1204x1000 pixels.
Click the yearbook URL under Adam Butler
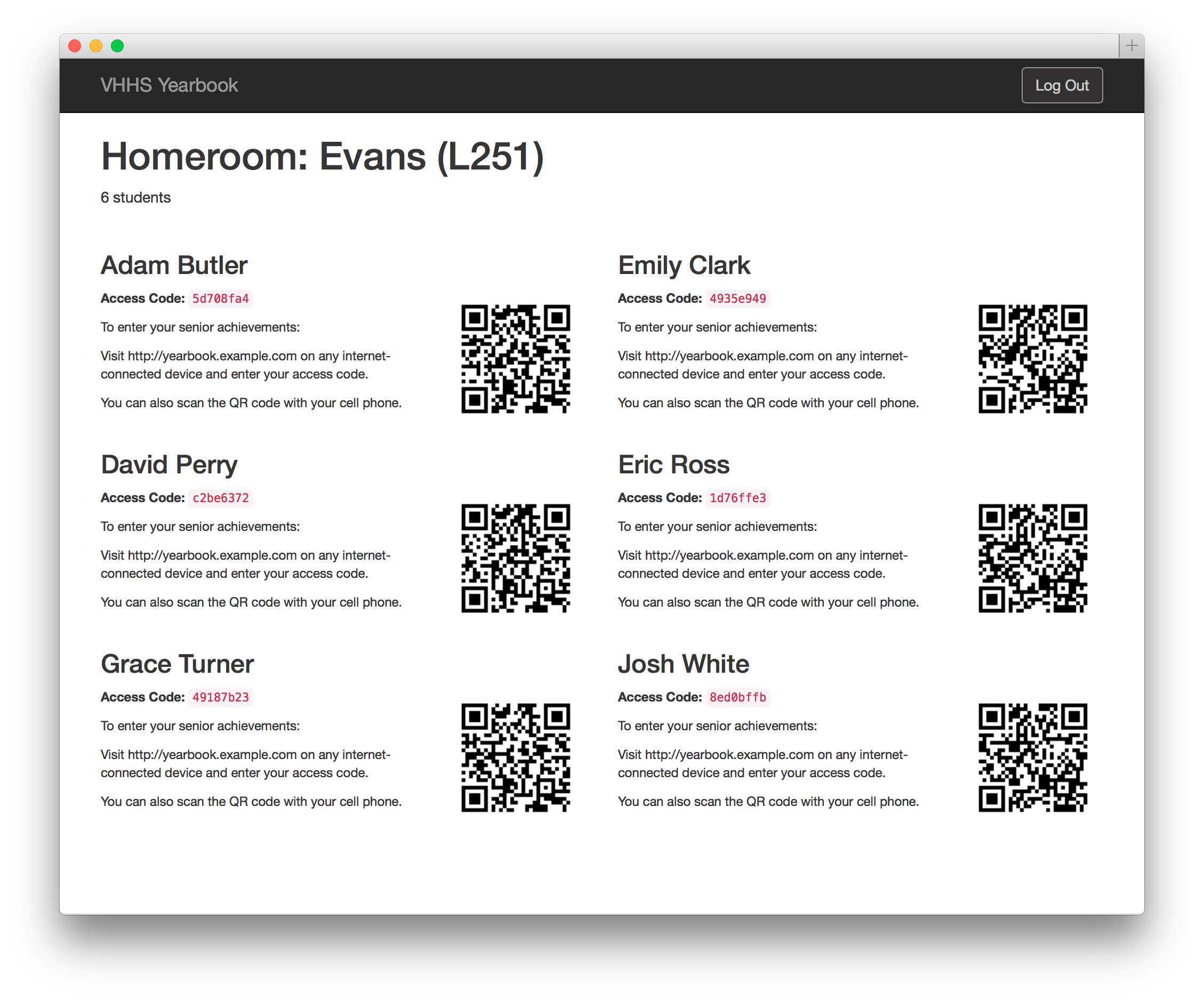pyautogui.click(x=212, y=356)
